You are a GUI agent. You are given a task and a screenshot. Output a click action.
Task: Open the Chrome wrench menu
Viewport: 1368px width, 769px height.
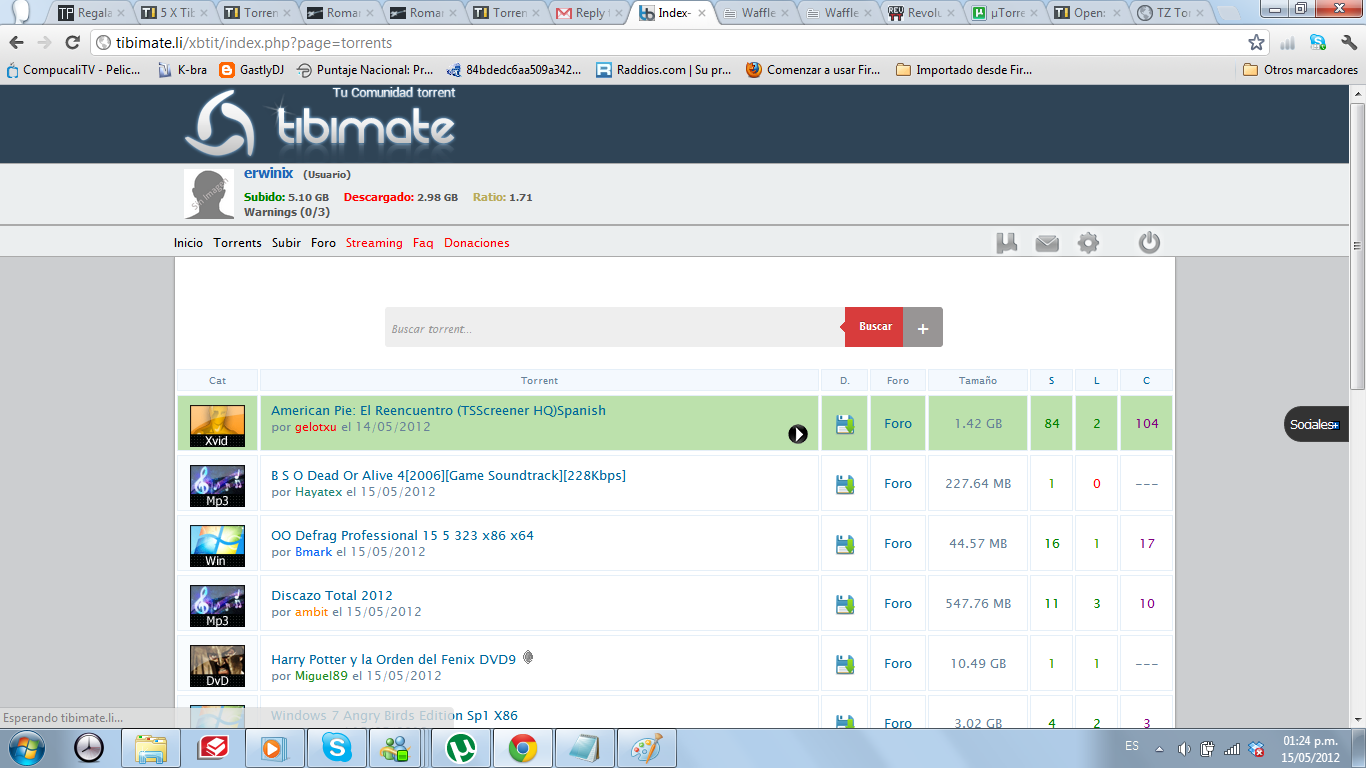[1347, 43]
